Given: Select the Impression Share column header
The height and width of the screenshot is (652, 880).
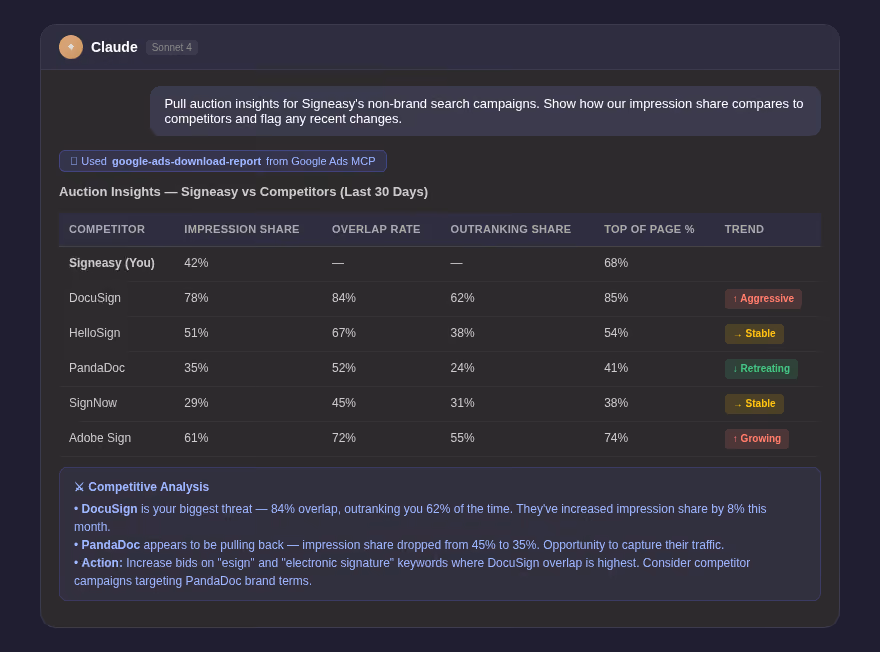Looking at the screenshot, I should click(x=241, y=229).
